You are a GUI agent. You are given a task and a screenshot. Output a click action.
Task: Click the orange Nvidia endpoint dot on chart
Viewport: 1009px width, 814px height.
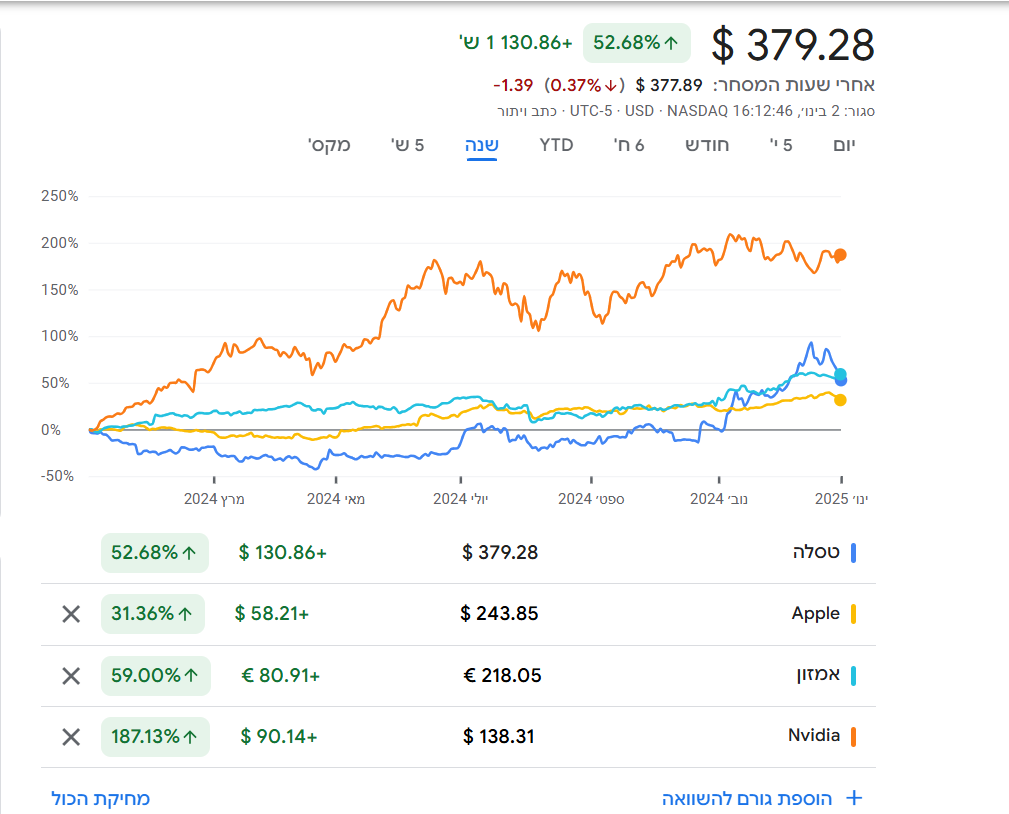841,255
